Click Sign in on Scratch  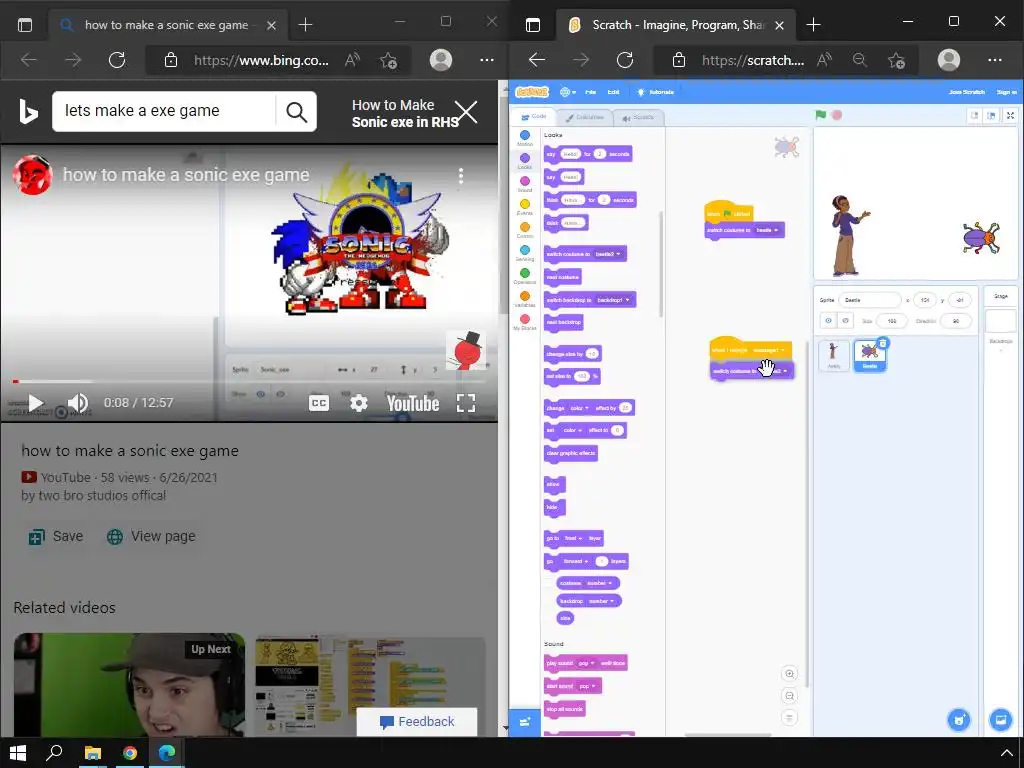point(1006,92)
